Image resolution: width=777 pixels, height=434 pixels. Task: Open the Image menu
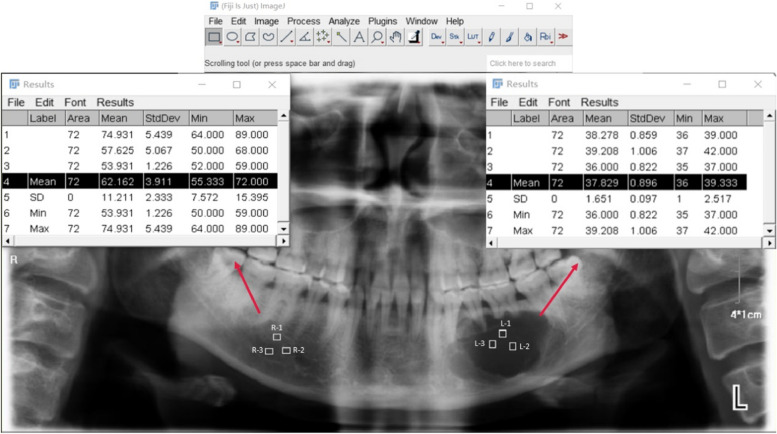point(266,21)
